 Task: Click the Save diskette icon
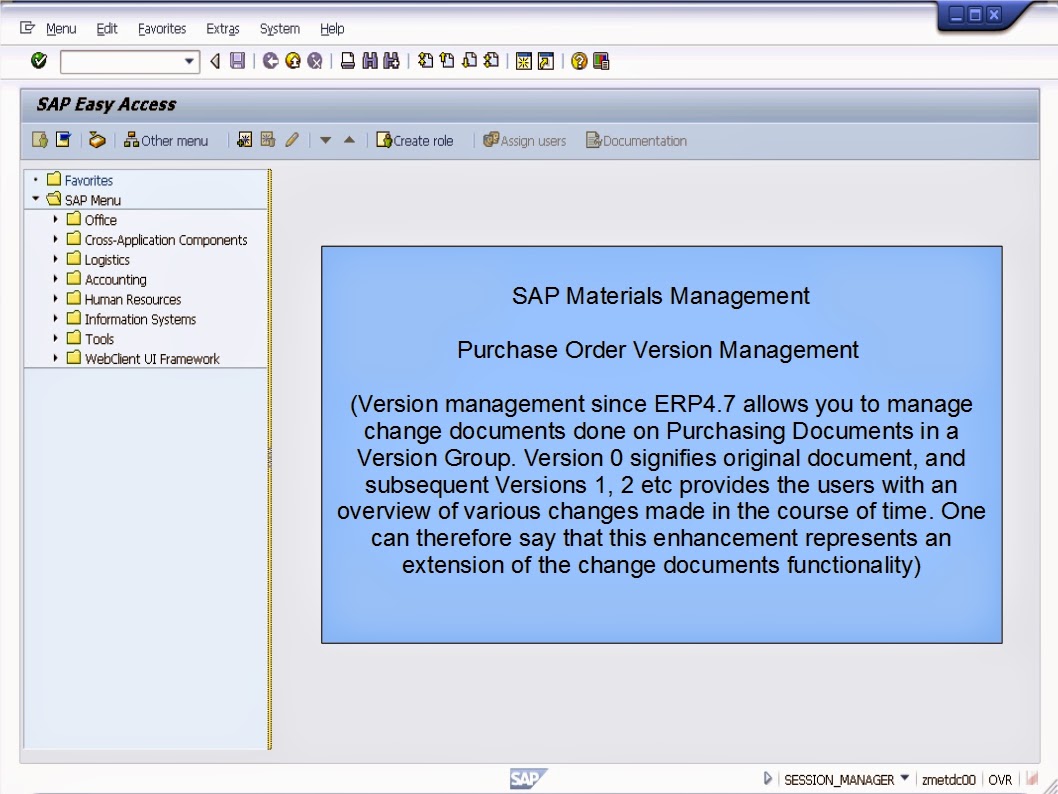tap(238, 61)
